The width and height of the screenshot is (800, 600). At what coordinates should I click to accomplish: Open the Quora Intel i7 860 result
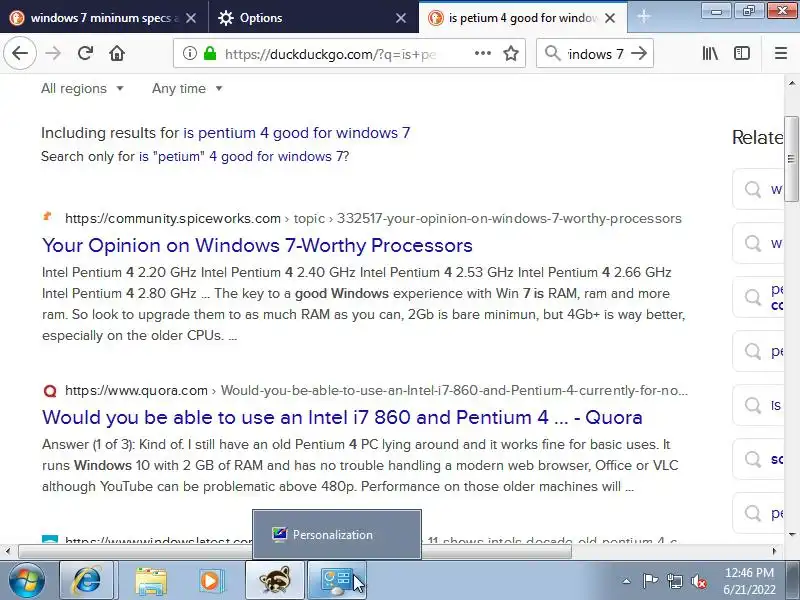pyautogui.click(x=342, y=417)
